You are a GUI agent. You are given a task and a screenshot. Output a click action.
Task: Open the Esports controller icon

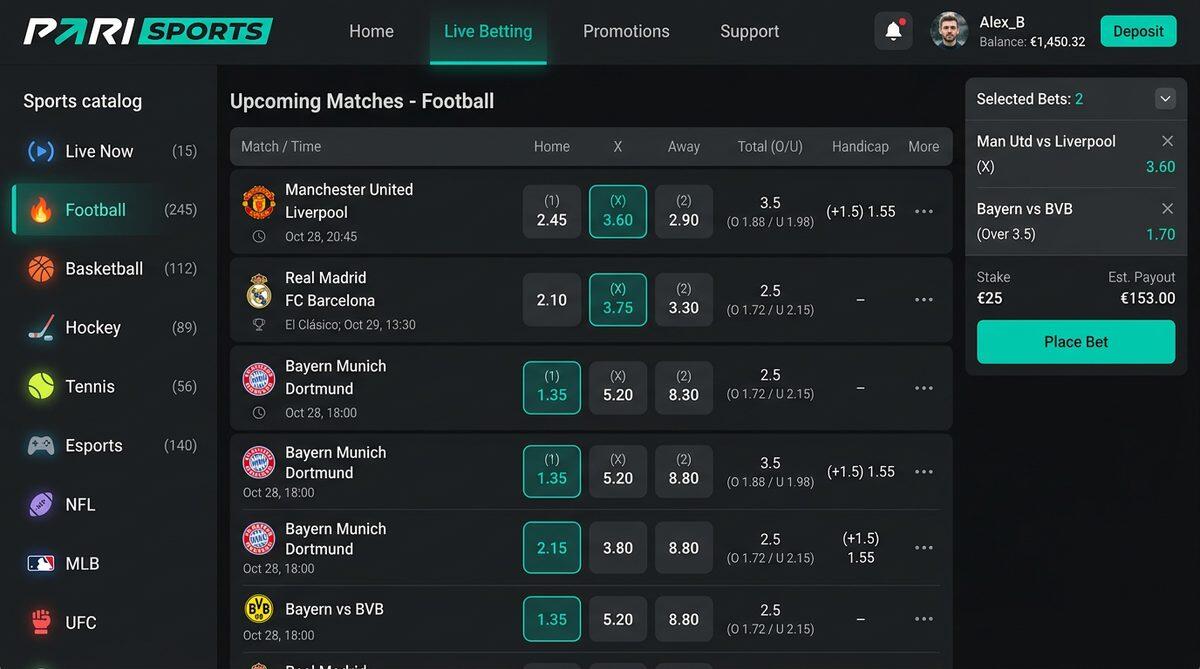(x=41, y=445)
